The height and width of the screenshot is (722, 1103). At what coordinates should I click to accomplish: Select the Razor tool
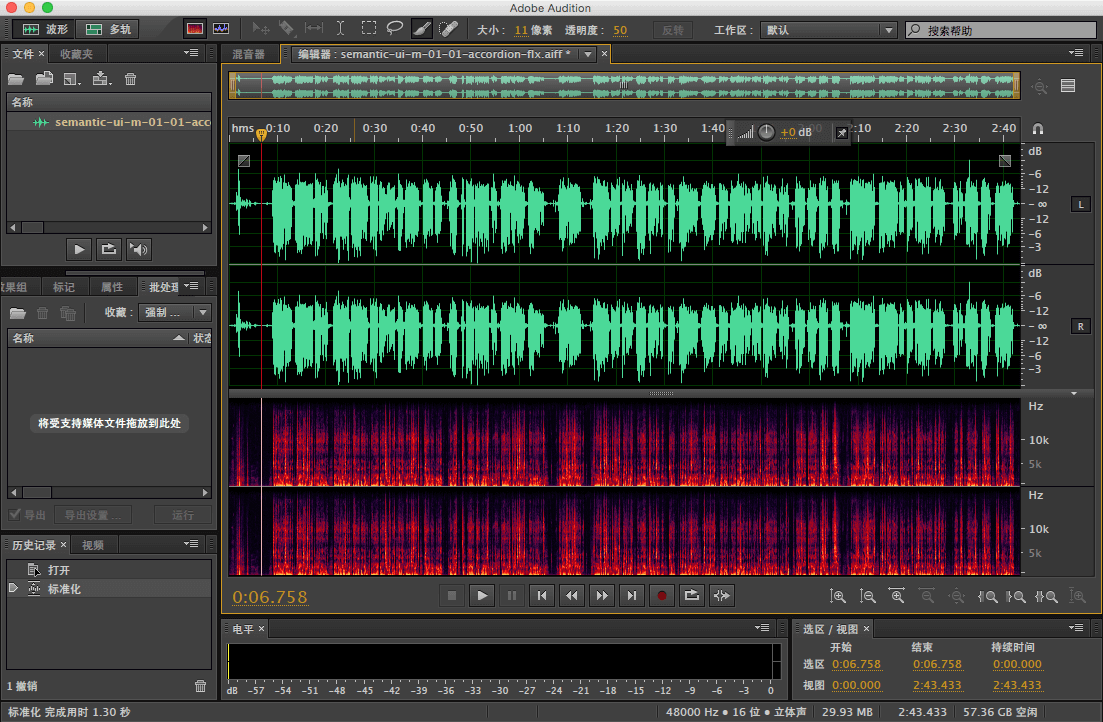pos(286,29)
